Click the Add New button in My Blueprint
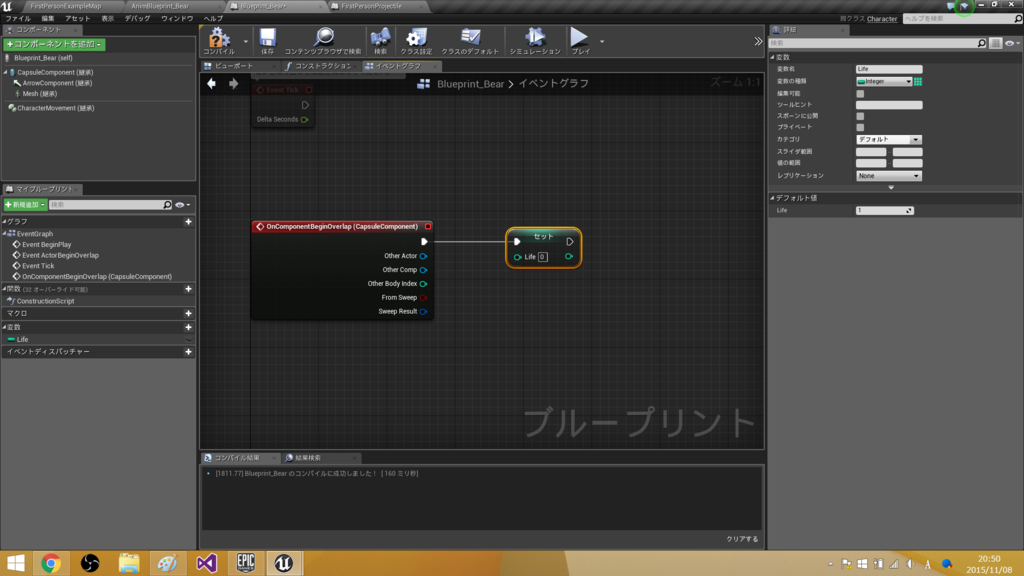The height and width of the screenshot is (576, 1024). pos(25,204)
